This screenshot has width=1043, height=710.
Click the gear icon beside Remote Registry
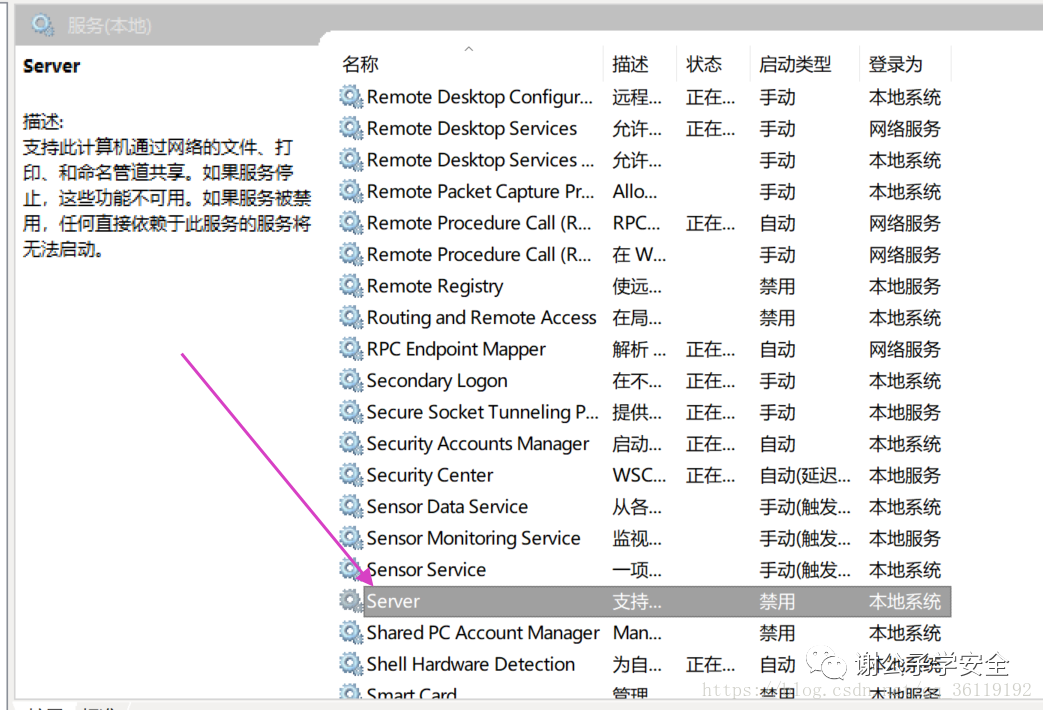point(351,286)
